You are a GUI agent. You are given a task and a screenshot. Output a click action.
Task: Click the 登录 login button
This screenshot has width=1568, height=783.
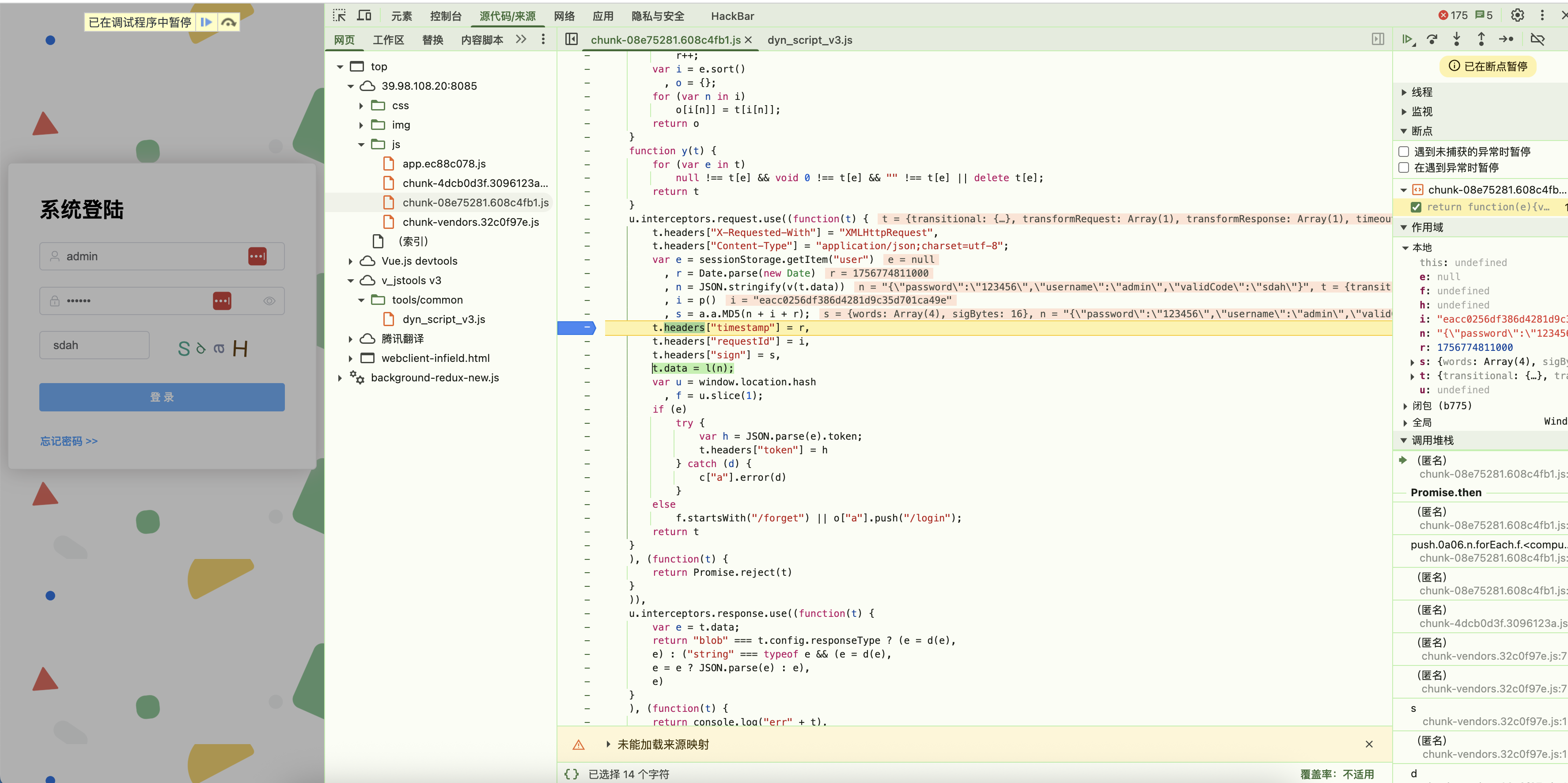click(162, 397)
